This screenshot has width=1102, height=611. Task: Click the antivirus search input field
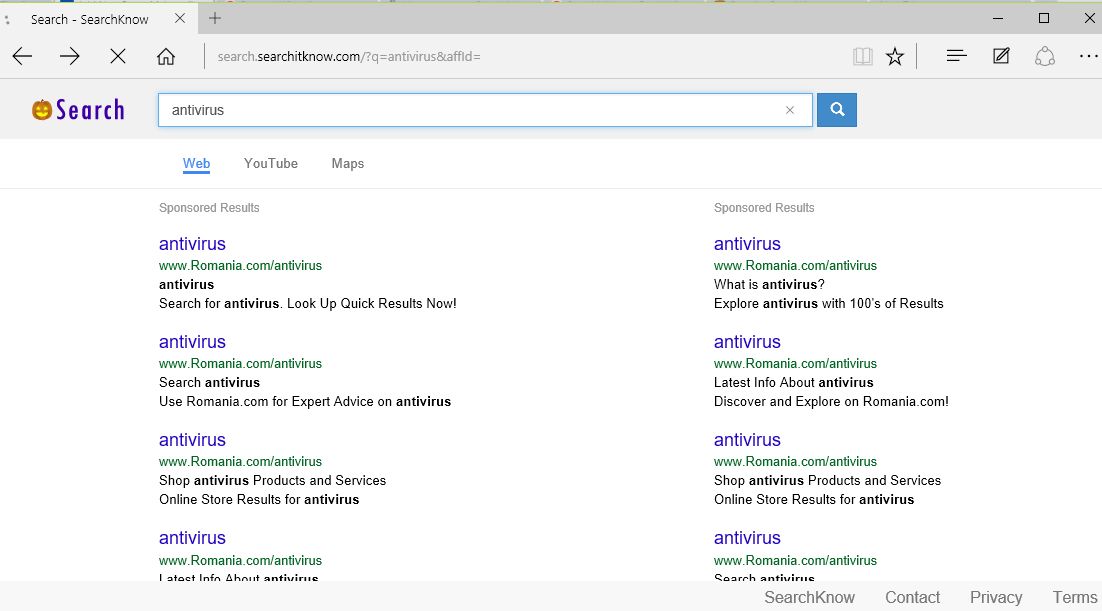(470, 111)
